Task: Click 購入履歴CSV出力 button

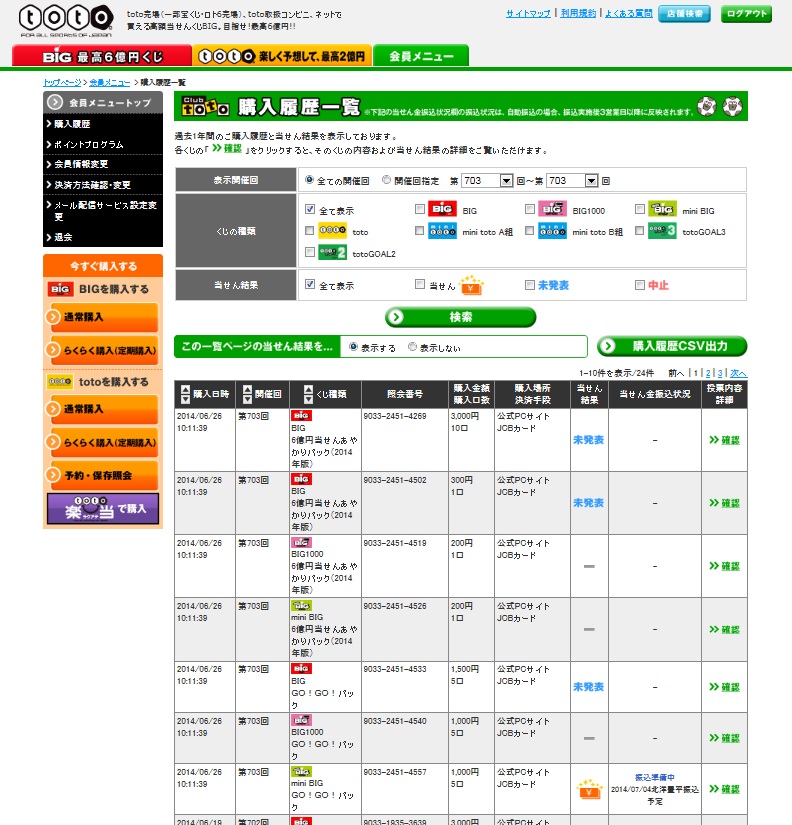Action: (672, 346)
